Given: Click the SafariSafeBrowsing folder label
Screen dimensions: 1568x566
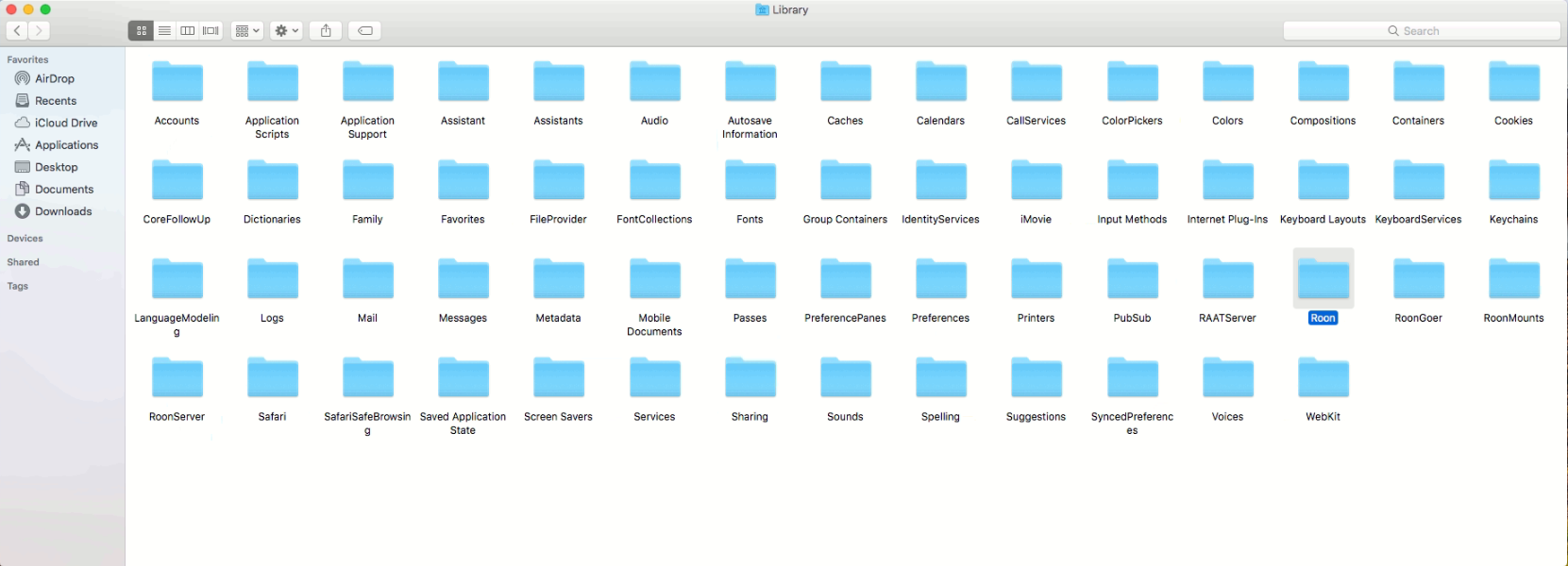Looking at the screenshot, I should pyautogui.click(x=368, y=424).
